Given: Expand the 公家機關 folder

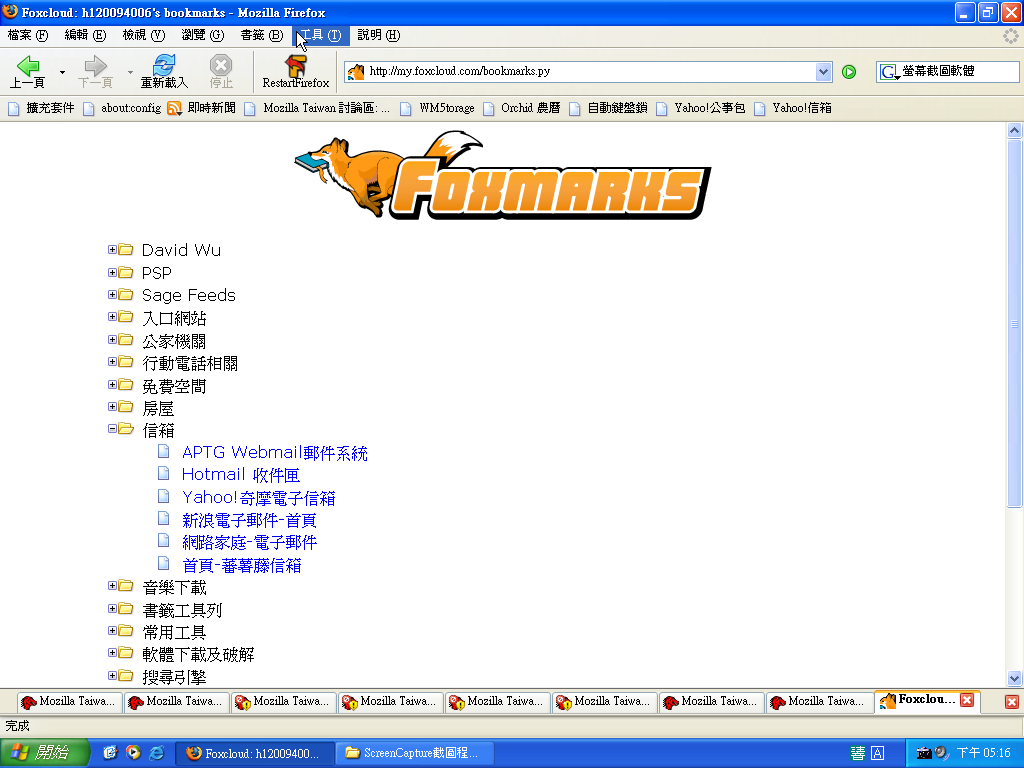Looking at the screenshot, I should (112, 340).
